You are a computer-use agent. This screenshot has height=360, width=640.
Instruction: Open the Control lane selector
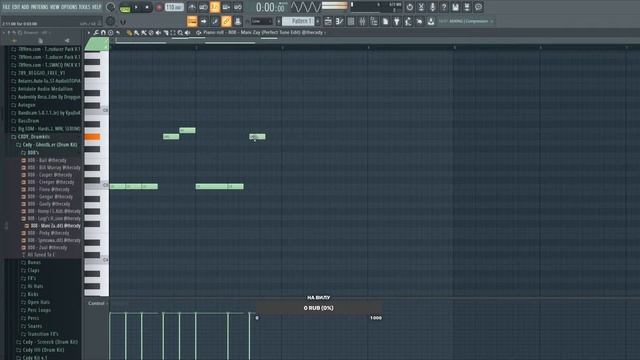point(98,303)
